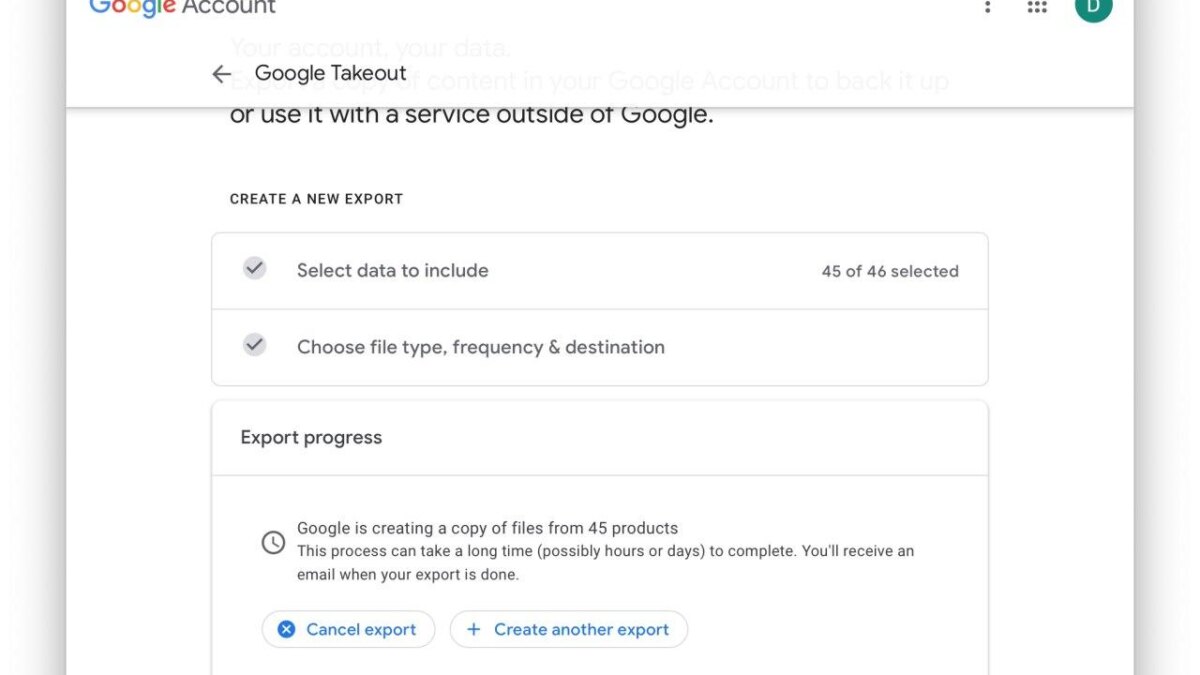Click the plus icon in Create another export
This screenshot has height=675, width=1200.
coord(474,629)
